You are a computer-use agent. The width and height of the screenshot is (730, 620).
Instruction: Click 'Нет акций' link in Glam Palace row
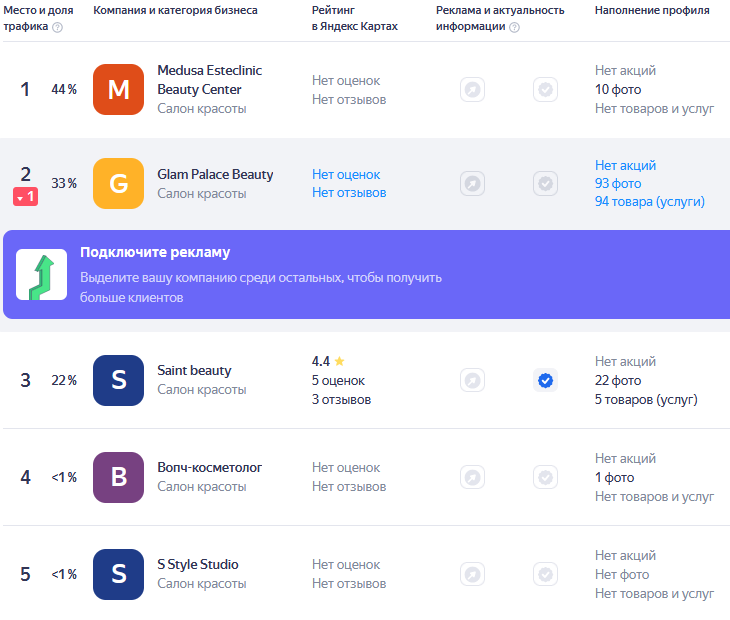[x=625, y=165]
